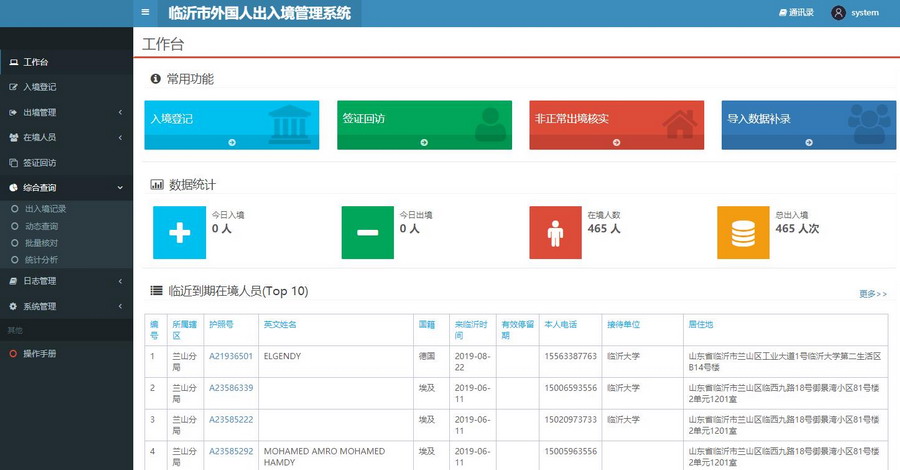Click the red circle icon beside 操作手册

(13, 354)
